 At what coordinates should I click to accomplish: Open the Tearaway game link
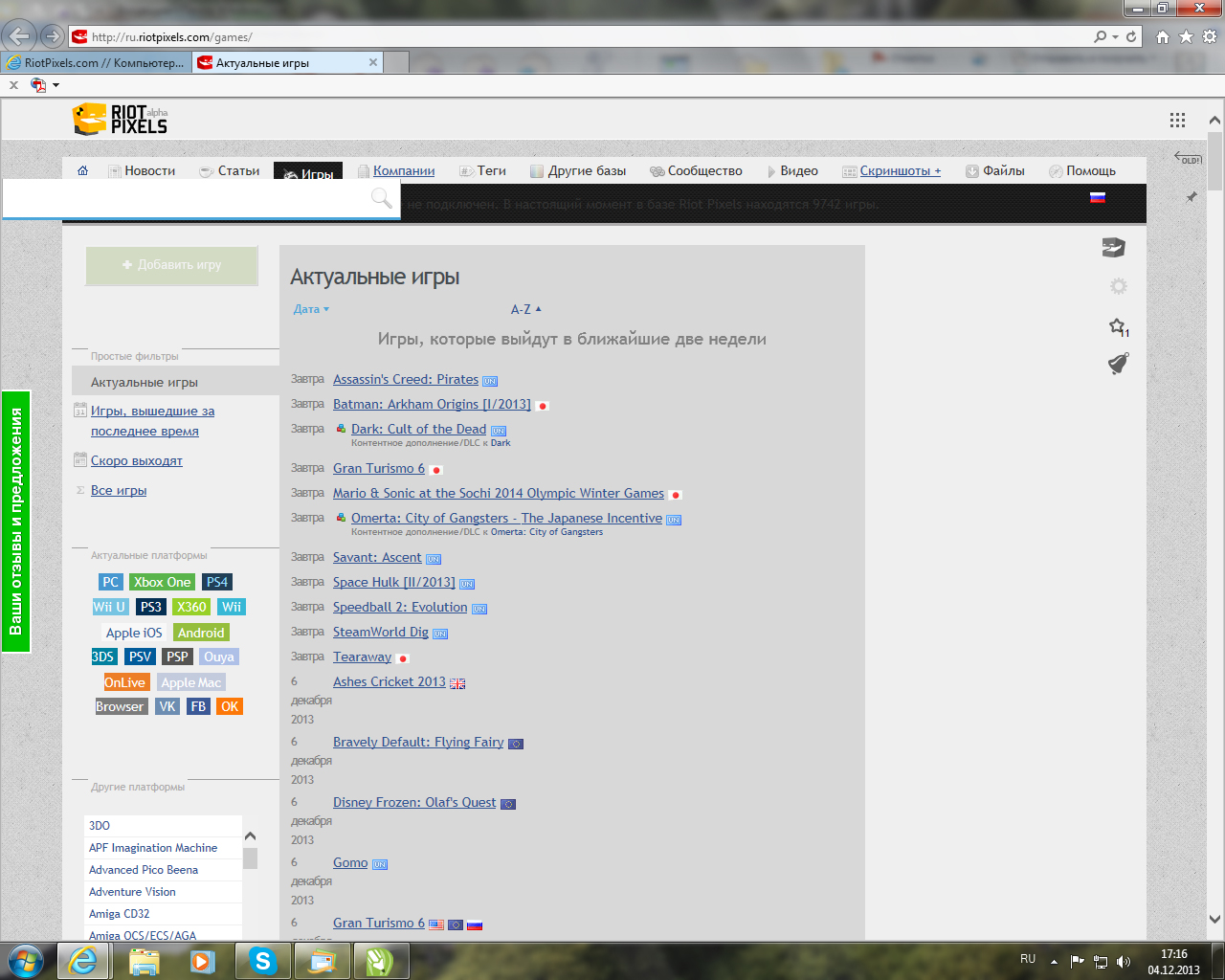362,657
